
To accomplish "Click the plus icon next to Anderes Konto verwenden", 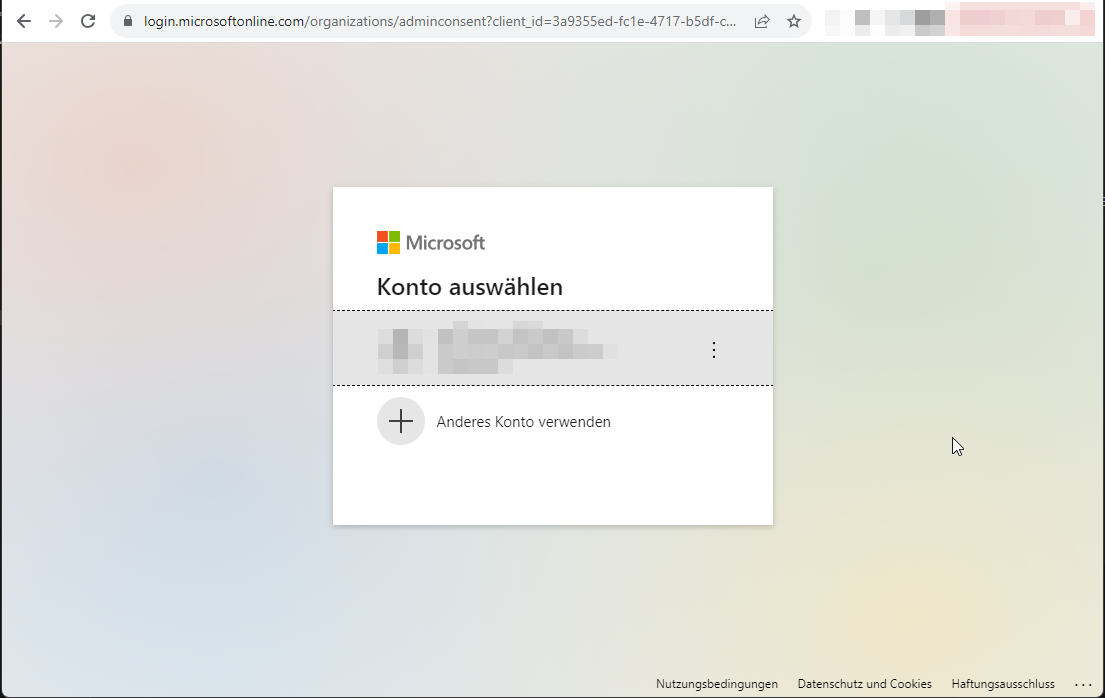I will (401, 421).
